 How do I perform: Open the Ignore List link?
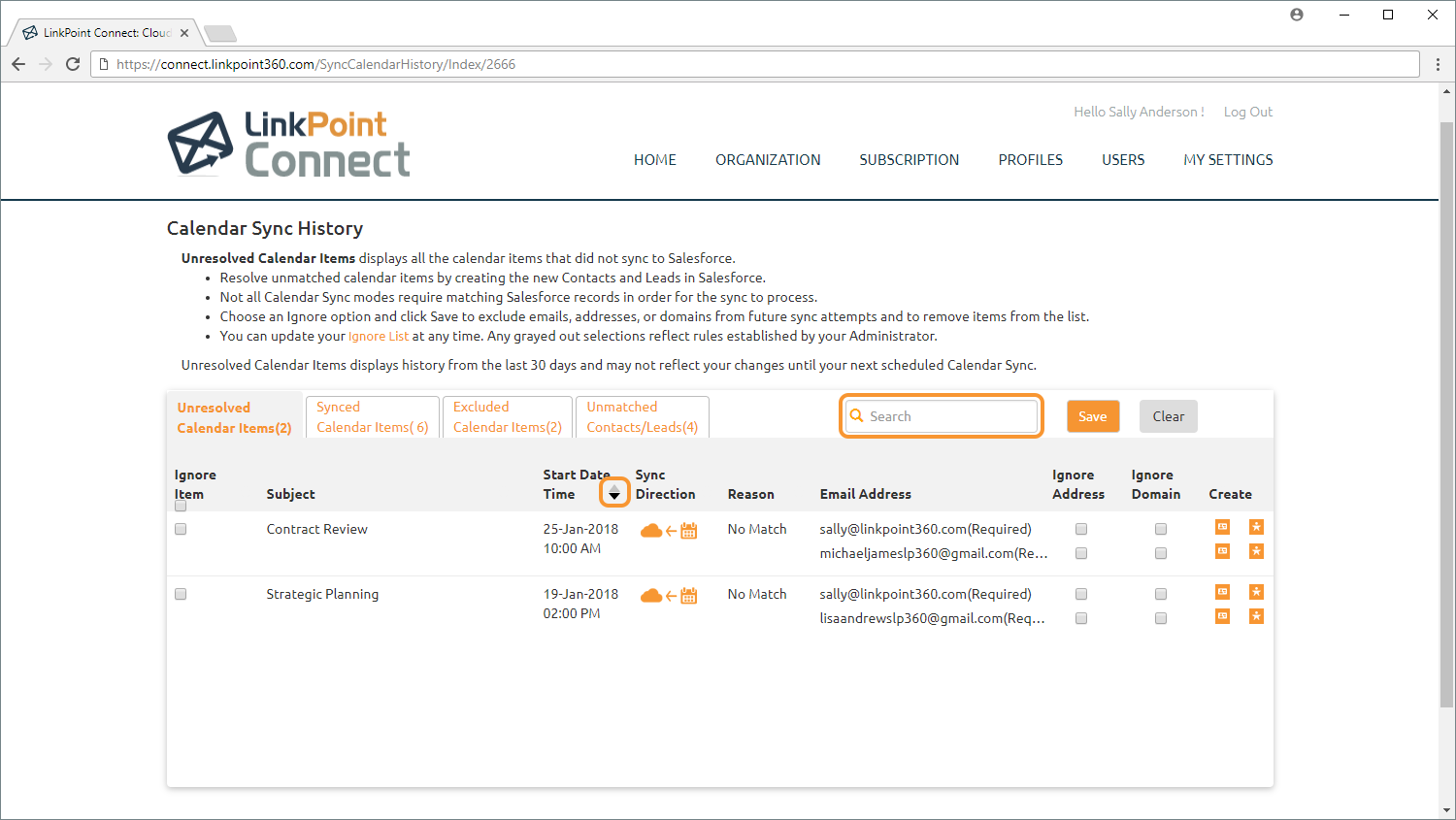[x=379, y=336]
